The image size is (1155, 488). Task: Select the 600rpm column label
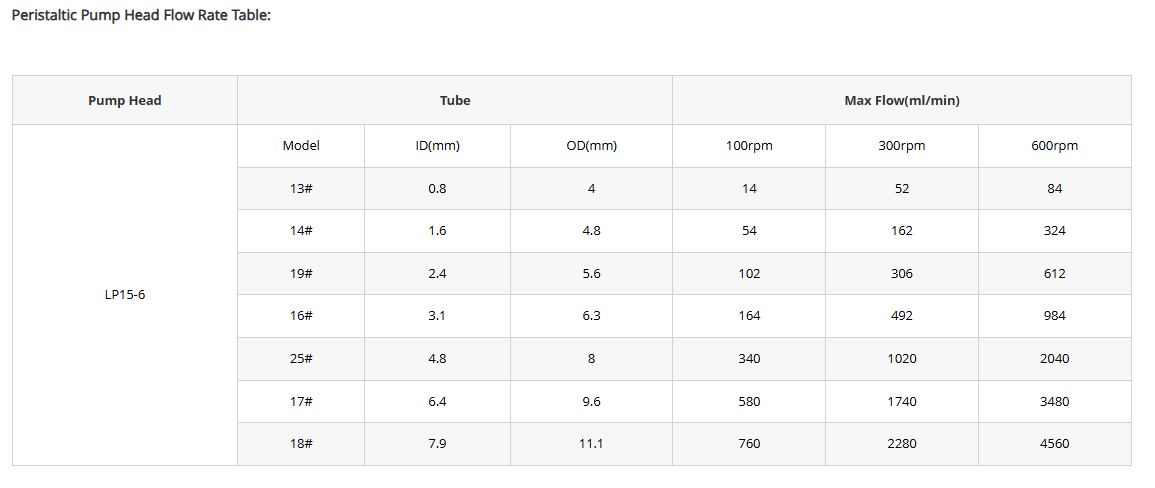pos(1055,146)
